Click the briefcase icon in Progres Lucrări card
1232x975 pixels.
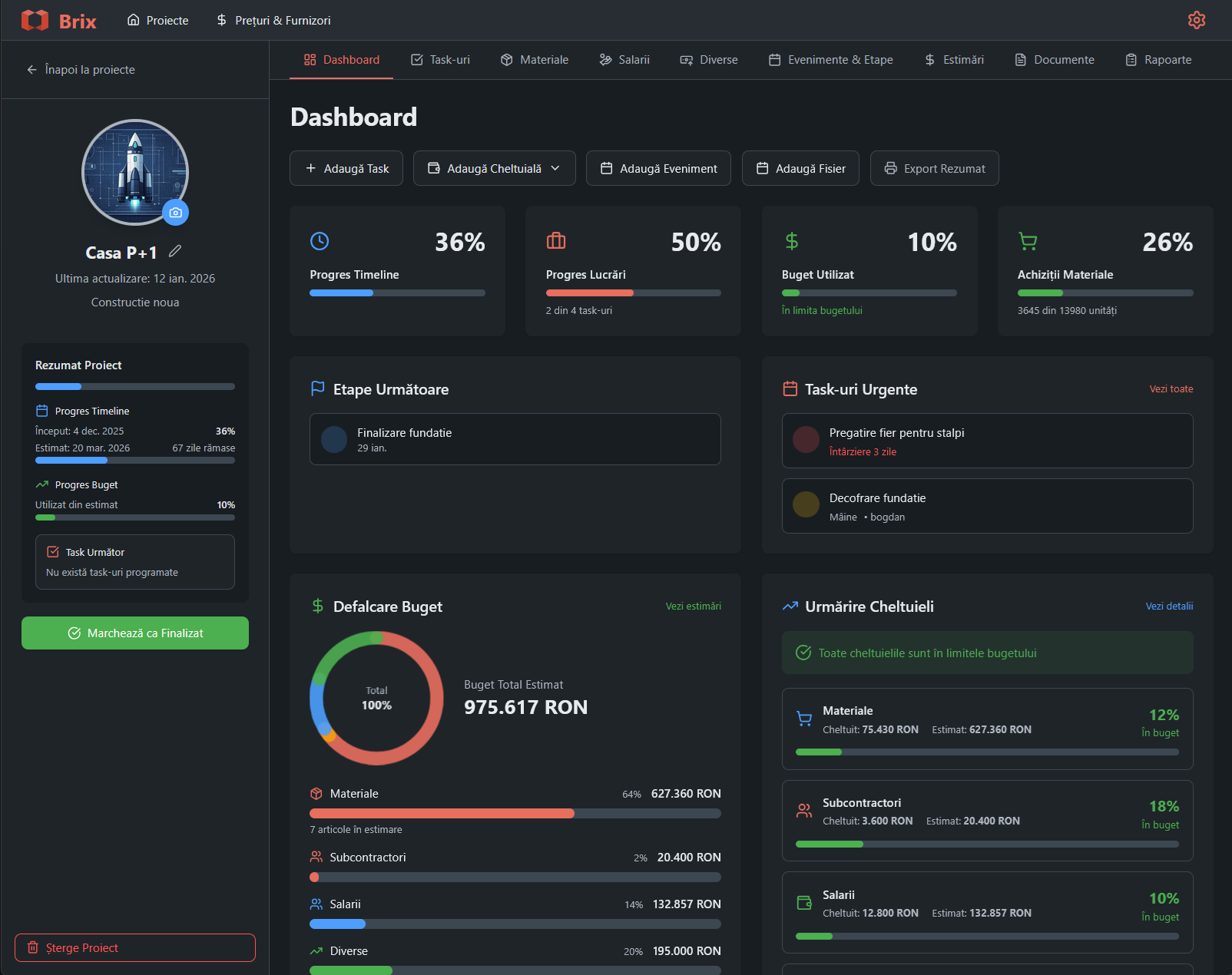(x=556, y=241)
